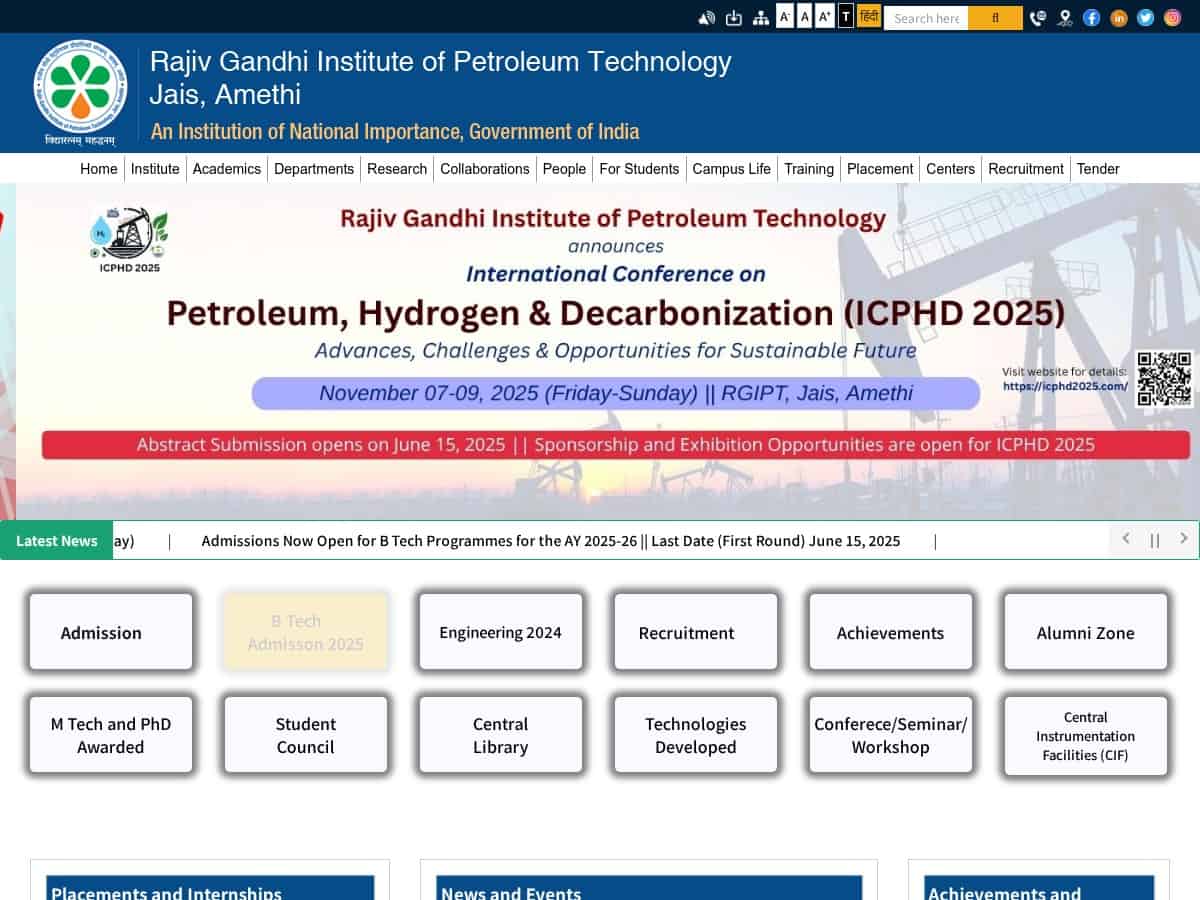This screenshot has width=1200, height=900.
Task: Open the Conferece/Seminar/Workshop tile
Action: tap(891, 735)
